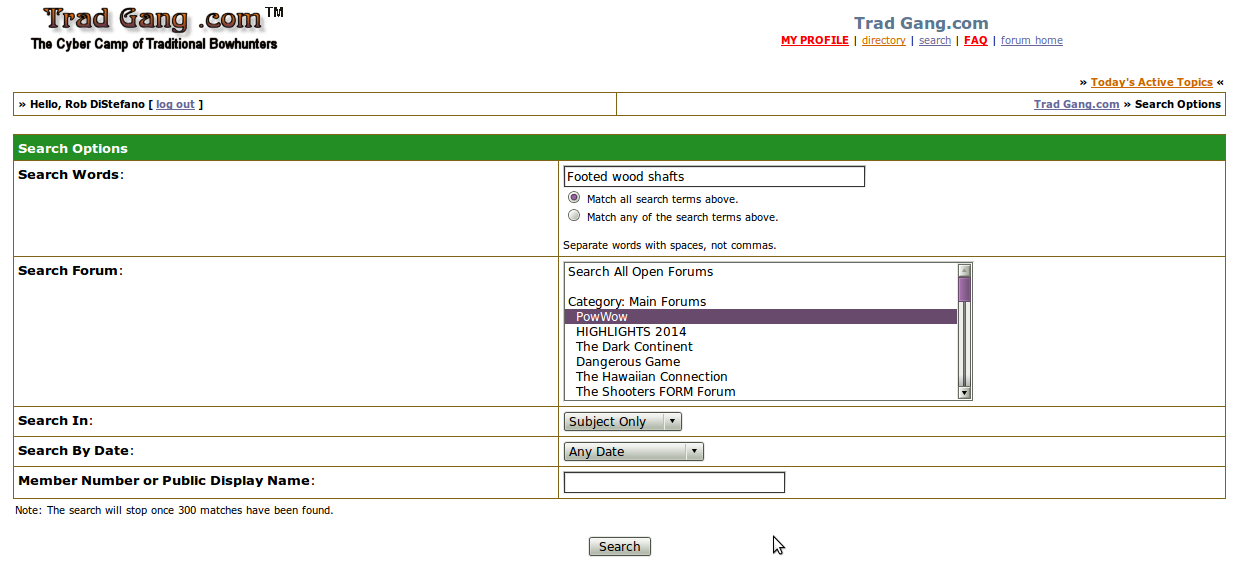This screenshot has width=1243, height=567.
Task: Select PowWow in the forum list
Action: pos(761,317)
